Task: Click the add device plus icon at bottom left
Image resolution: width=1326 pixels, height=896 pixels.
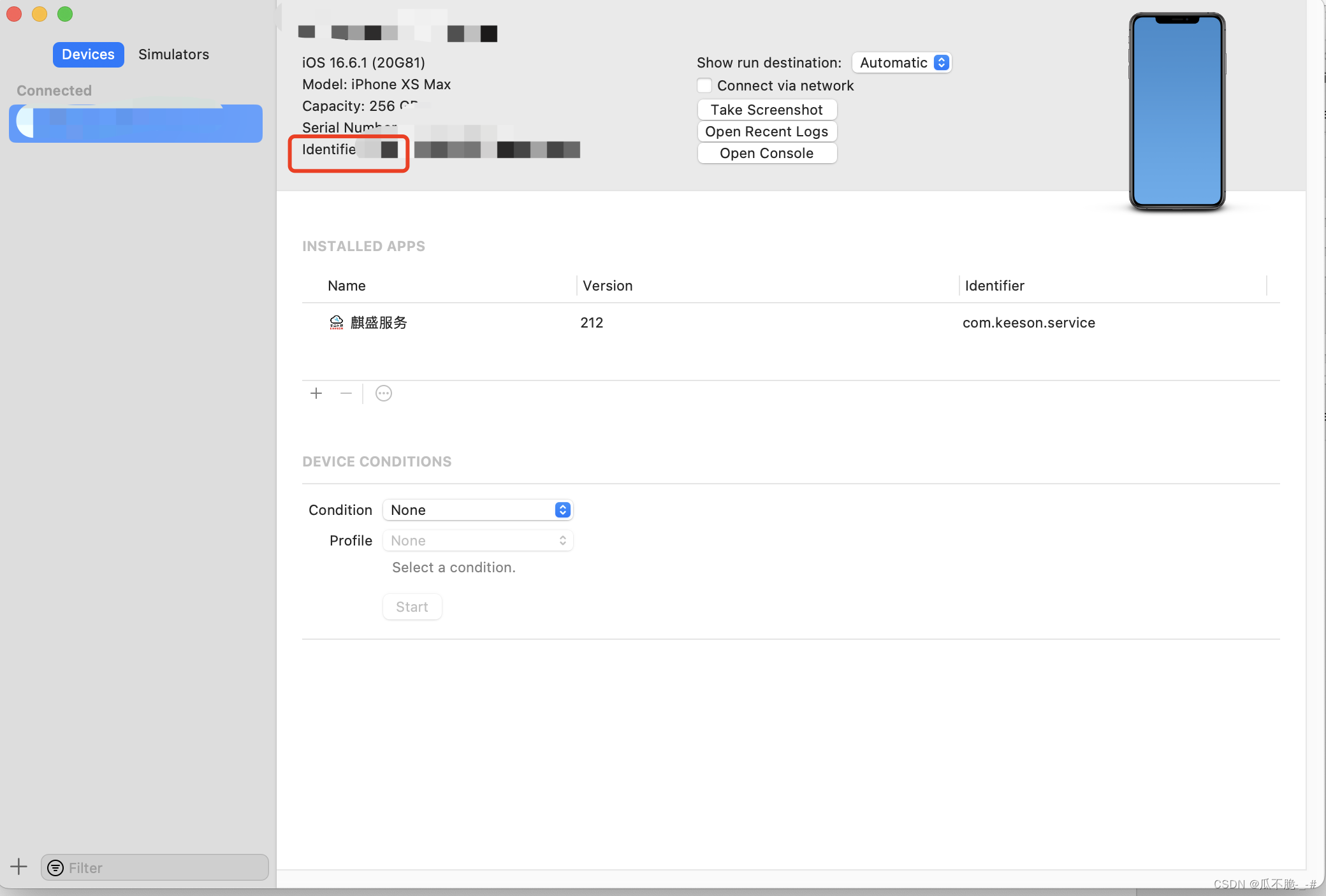Action: click(18, 867)
